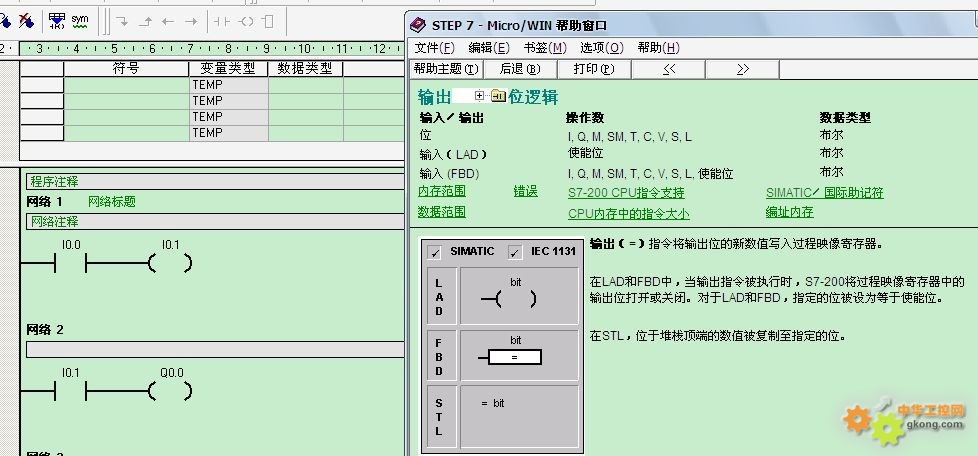Screen dimensions: 978x456
Task: Open the 书签(M) menu
Action: pyautogui.click(x=545, y=47)
